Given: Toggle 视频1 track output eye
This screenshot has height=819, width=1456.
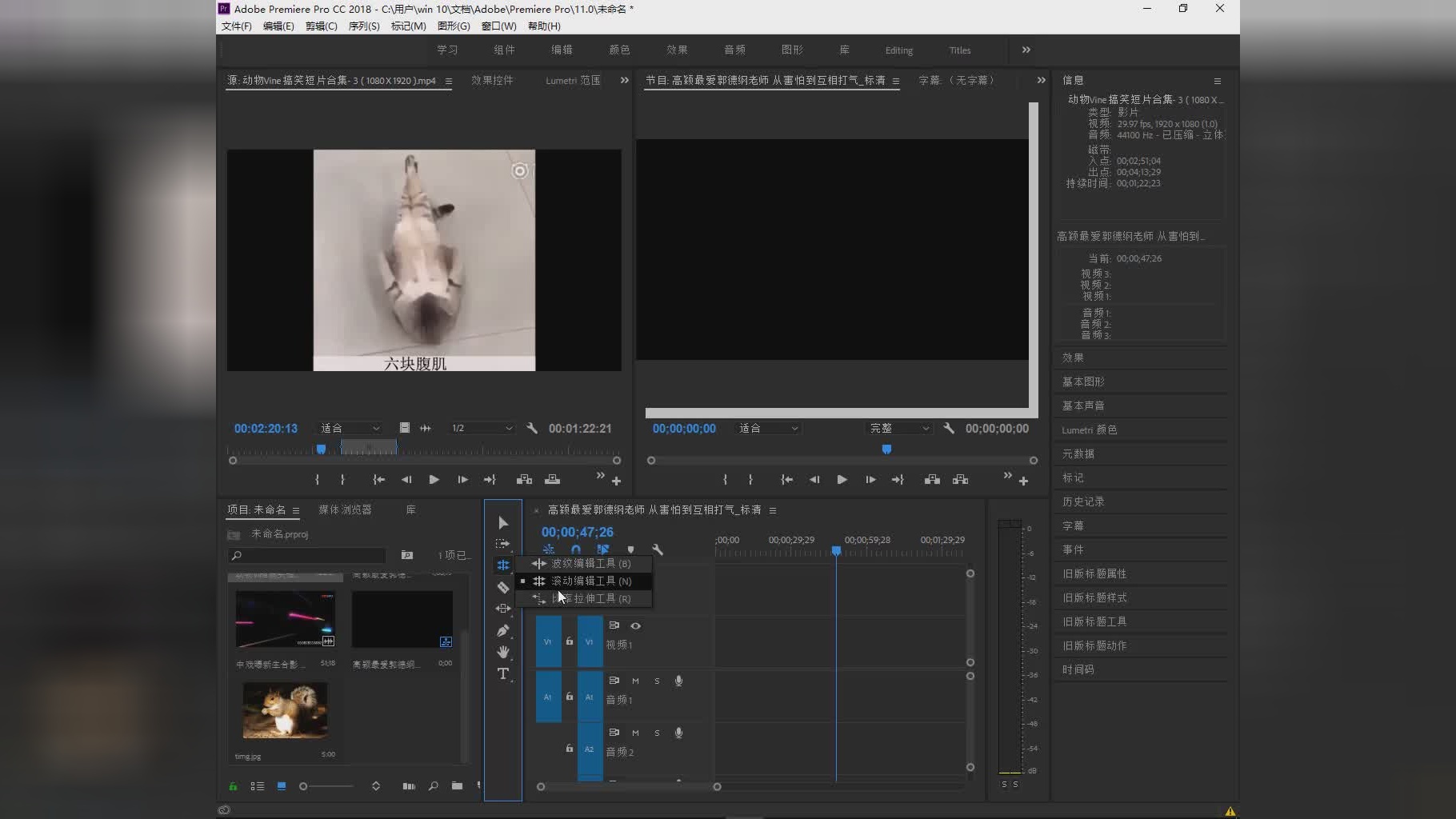Looking at the screenshot, I should click(x=635, y=625).
